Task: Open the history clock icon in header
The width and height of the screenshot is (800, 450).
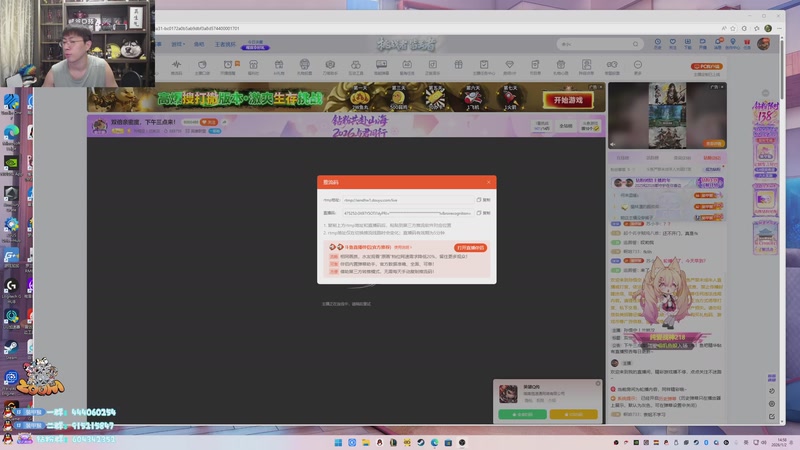Action: click(x=658, y=44)
